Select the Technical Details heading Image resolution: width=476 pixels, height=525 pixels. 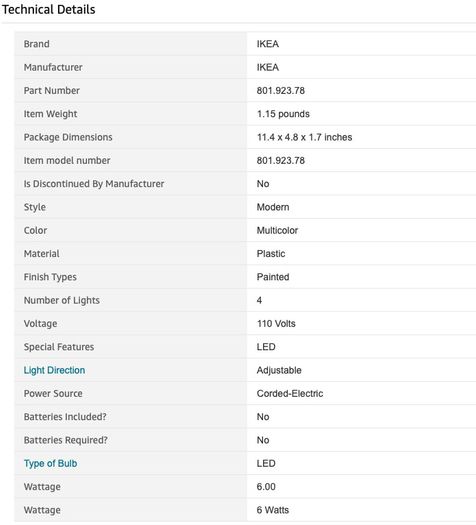coord(49,9)
